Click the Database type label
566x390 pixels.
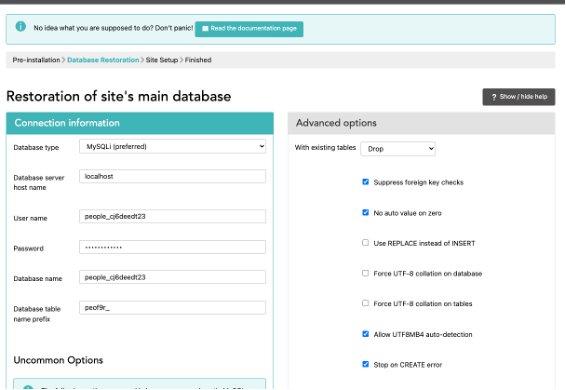tap(36, 147)
